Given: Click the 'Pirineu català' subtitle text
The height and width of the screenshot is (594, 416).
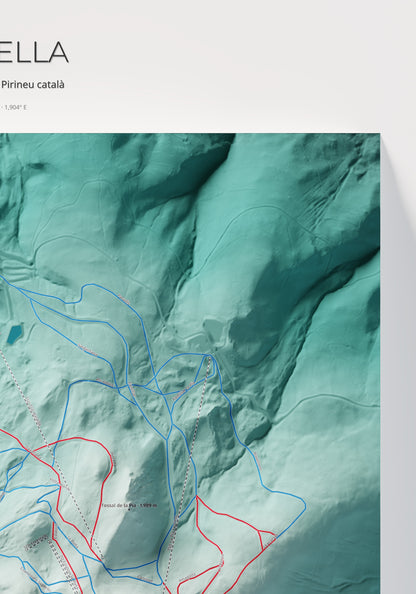Looking at the screenshot, I should [33, 84].
